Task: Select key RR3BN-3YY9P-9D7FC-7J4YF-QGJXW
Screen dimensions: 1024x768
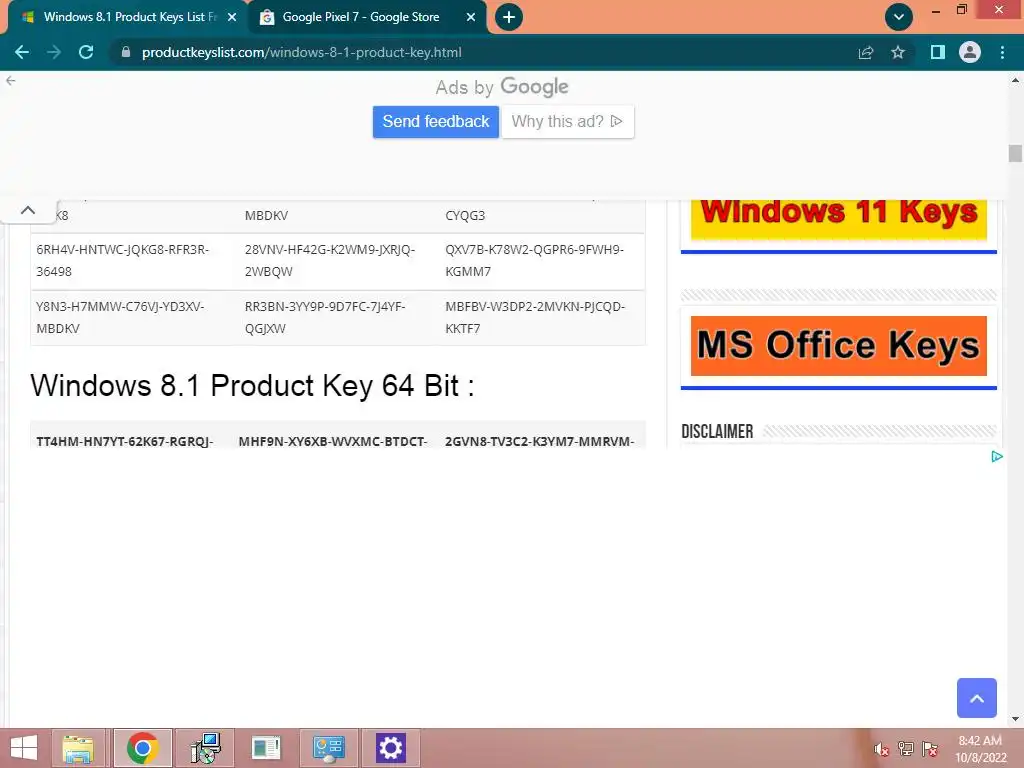Action: (325, 317)
